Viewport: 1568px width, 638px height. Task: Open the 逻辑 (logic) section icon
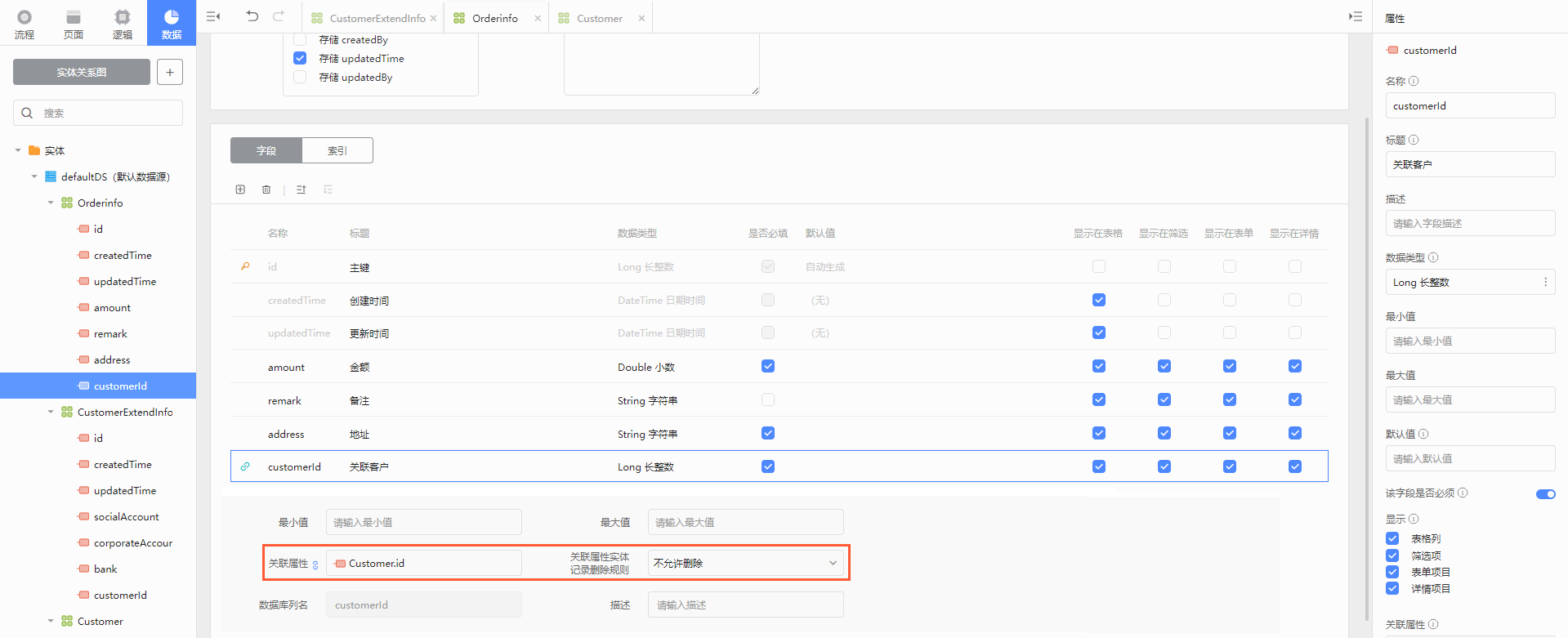[x=123, y=17]
